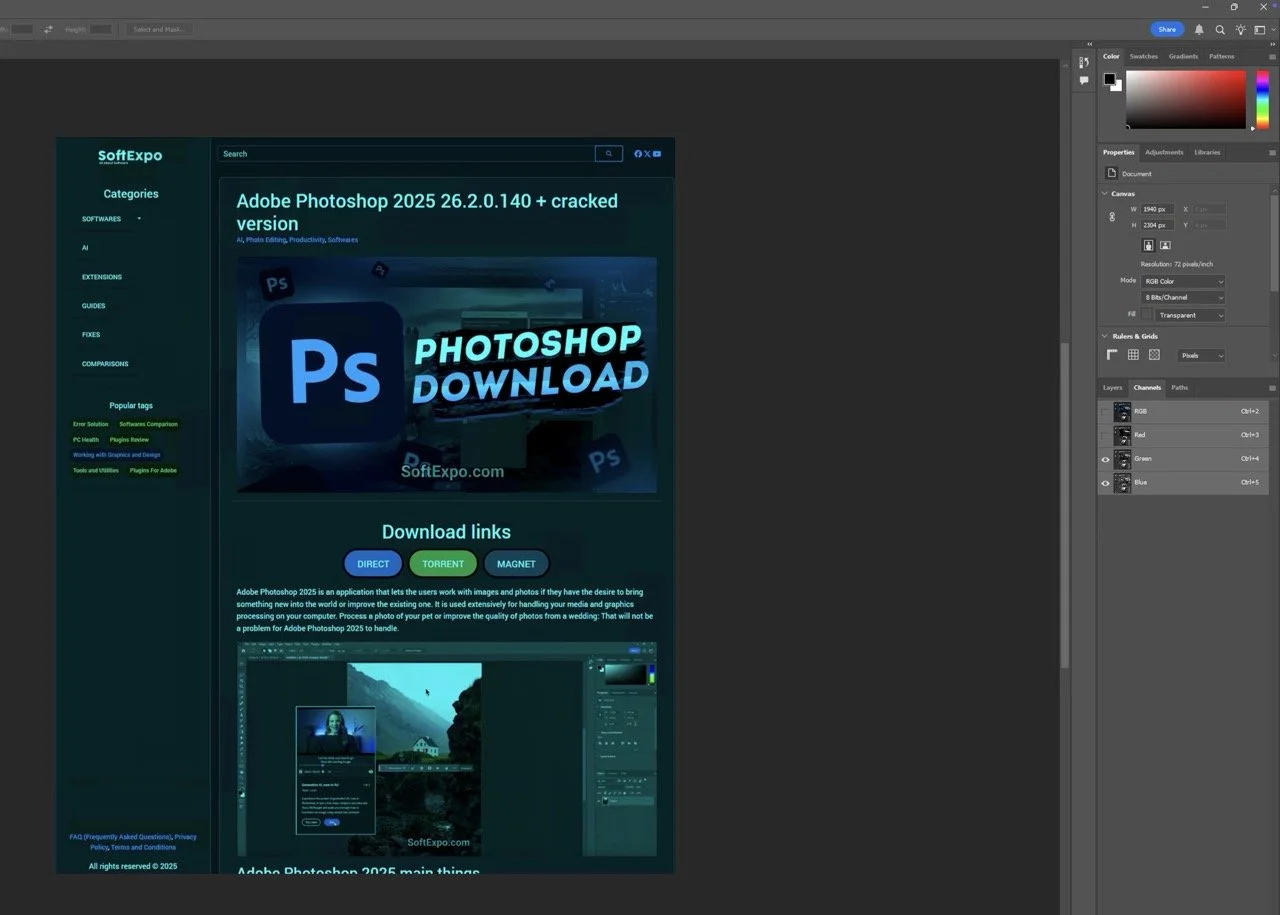Image resolution: width=1280 pixels, height=915 pixels.
Task: Switch to the Swatches tab
Action: [x=1143, y=56]
